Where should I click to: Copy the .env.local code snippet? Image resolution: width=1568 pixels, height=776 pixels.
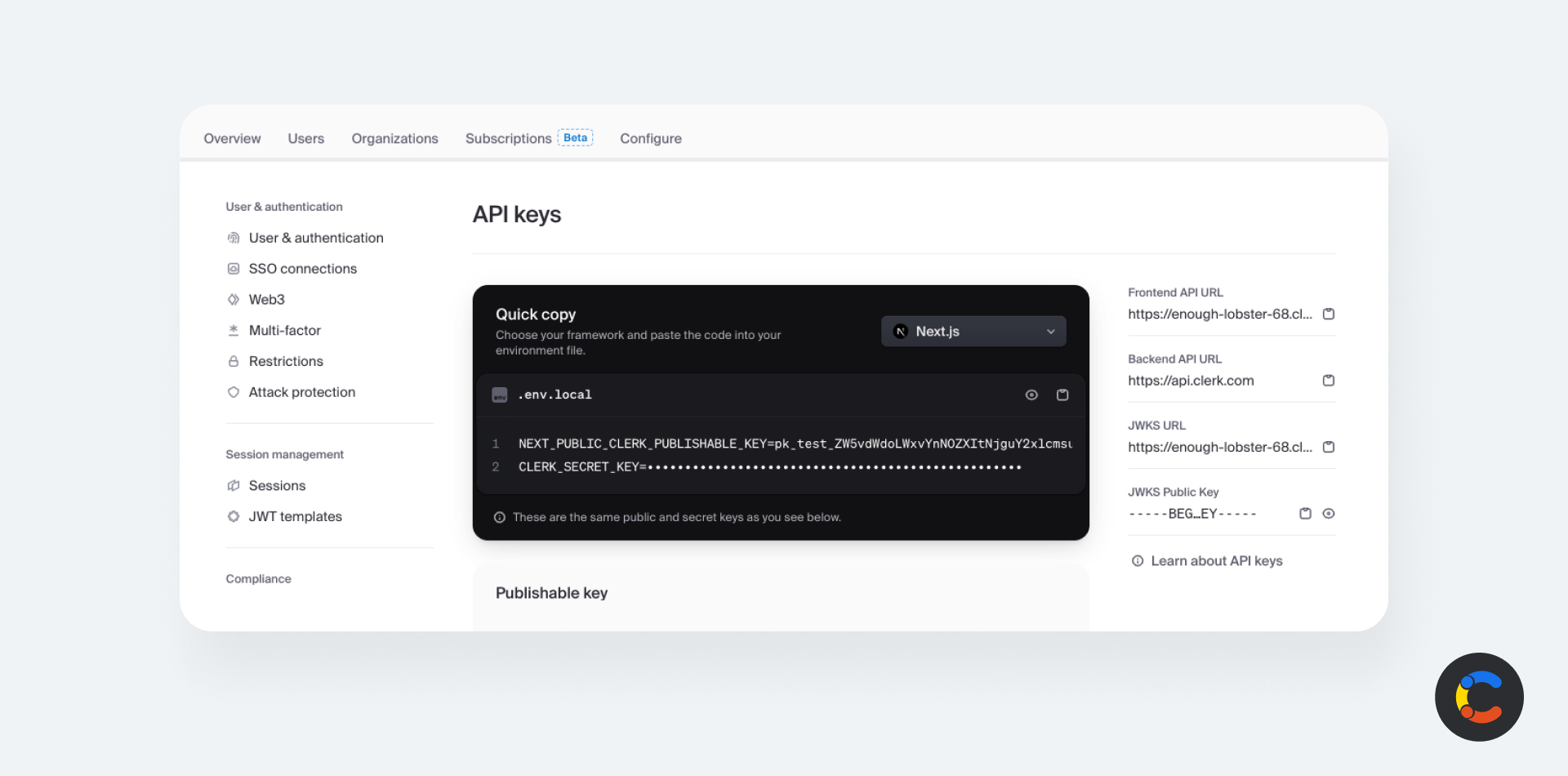pyautogui.click(x=1062, y=395)
